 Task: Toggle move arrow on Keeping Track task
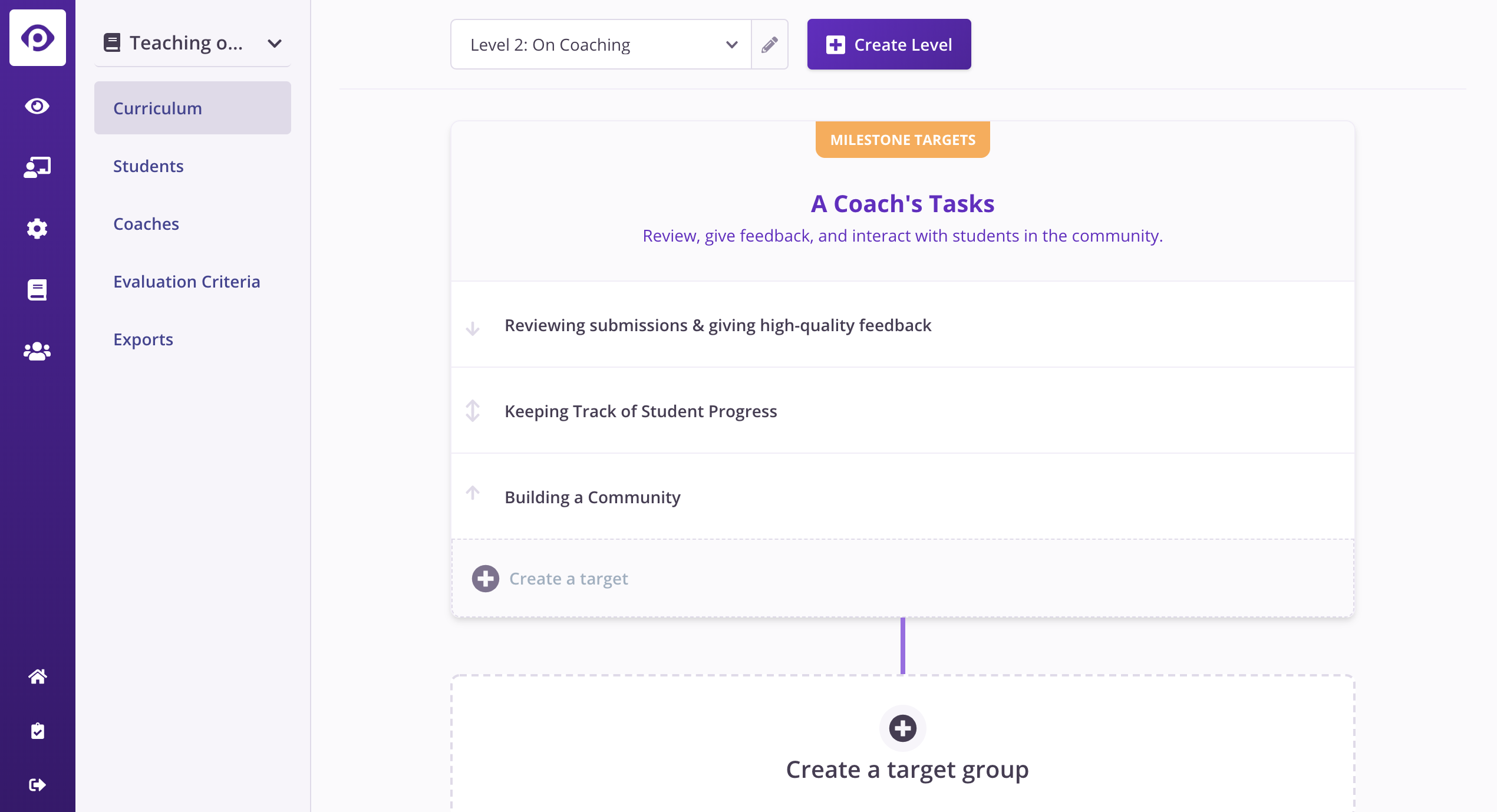pos(473,411)
